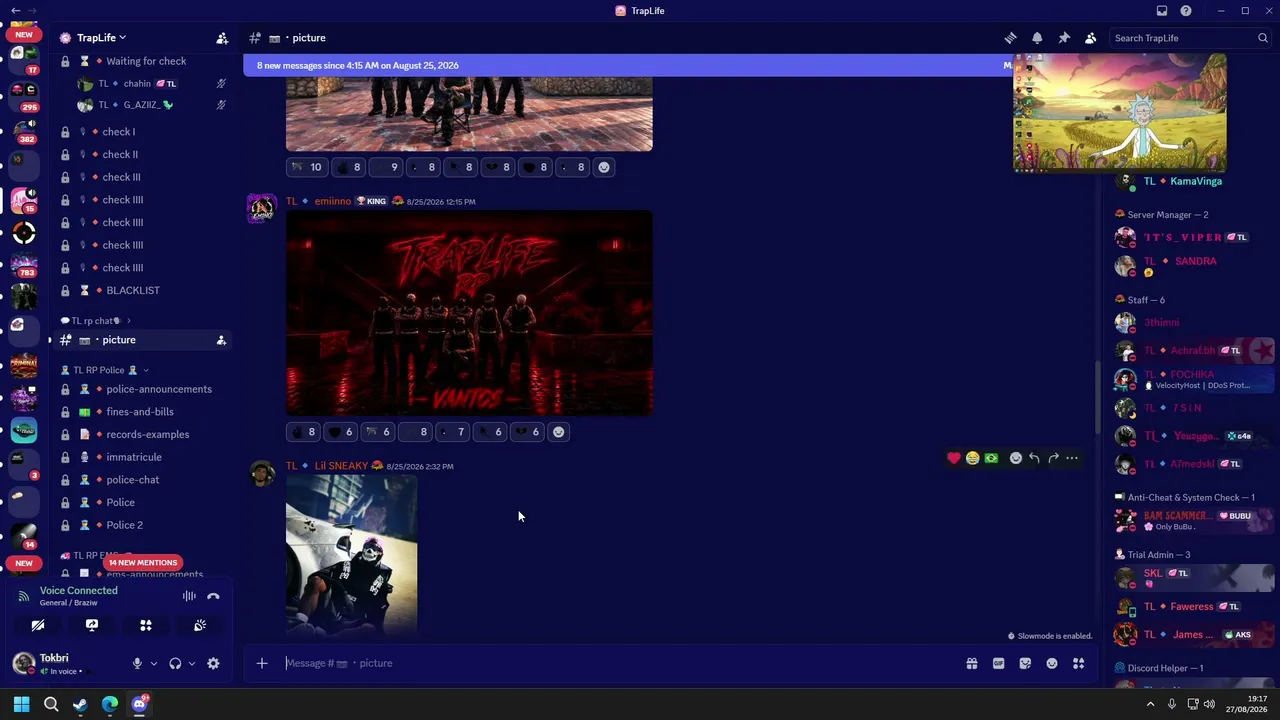
Task: Launch Steam from the taskbar
Action: pos(80,704)
